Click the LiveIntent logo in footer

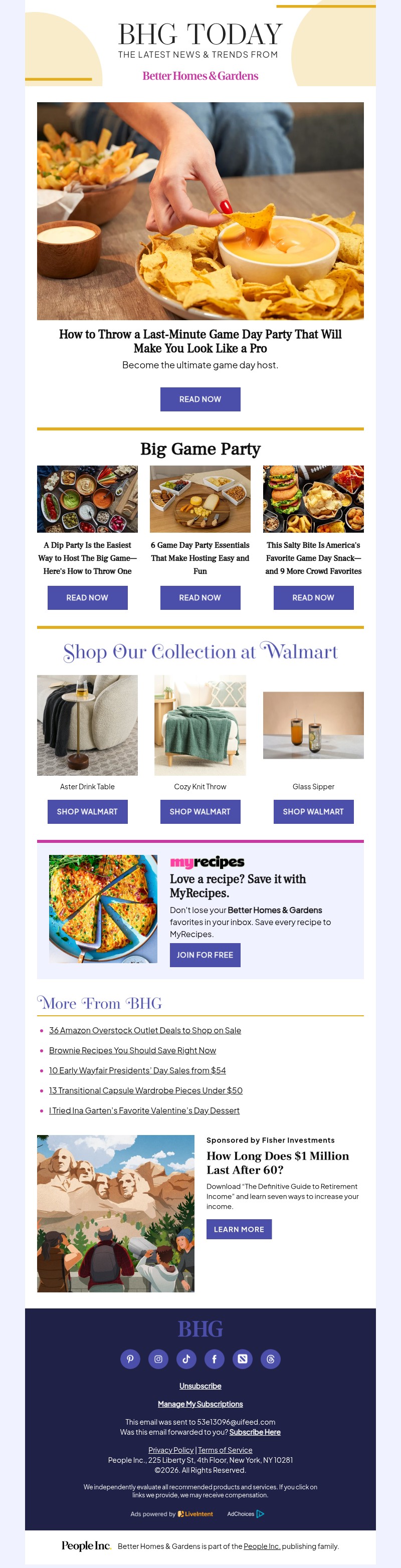(195, 1513)
